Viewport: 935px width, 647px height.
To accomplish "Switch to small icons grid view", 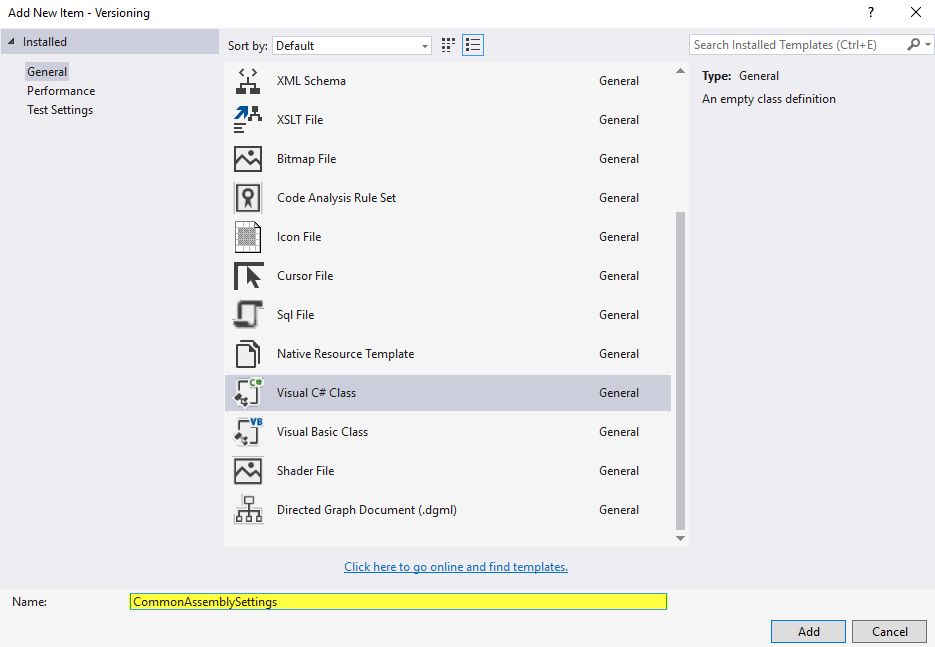I will [x=448, y=45].
